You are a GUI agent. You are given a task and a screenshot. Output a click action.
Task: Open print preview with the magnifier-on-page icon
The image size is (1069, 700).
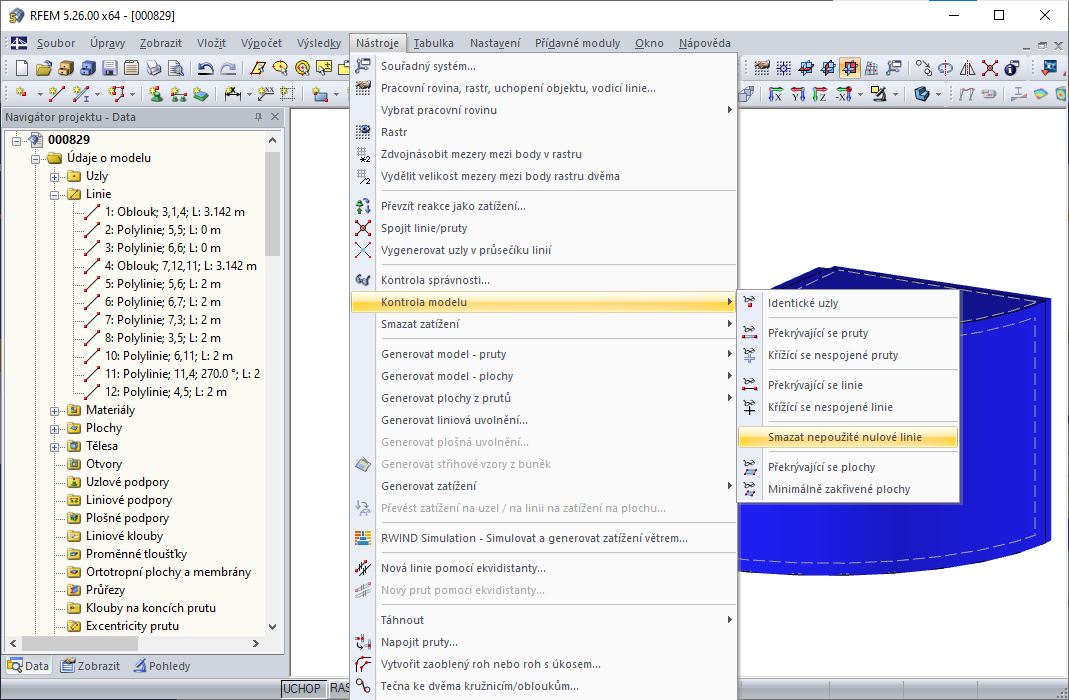[176, 67]
